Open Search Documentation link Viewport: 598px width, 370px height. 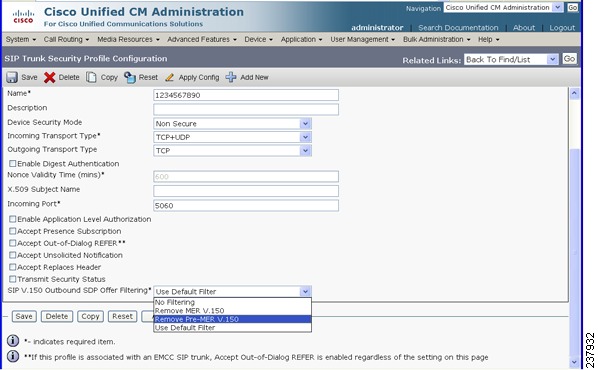(x=458, y=28)
